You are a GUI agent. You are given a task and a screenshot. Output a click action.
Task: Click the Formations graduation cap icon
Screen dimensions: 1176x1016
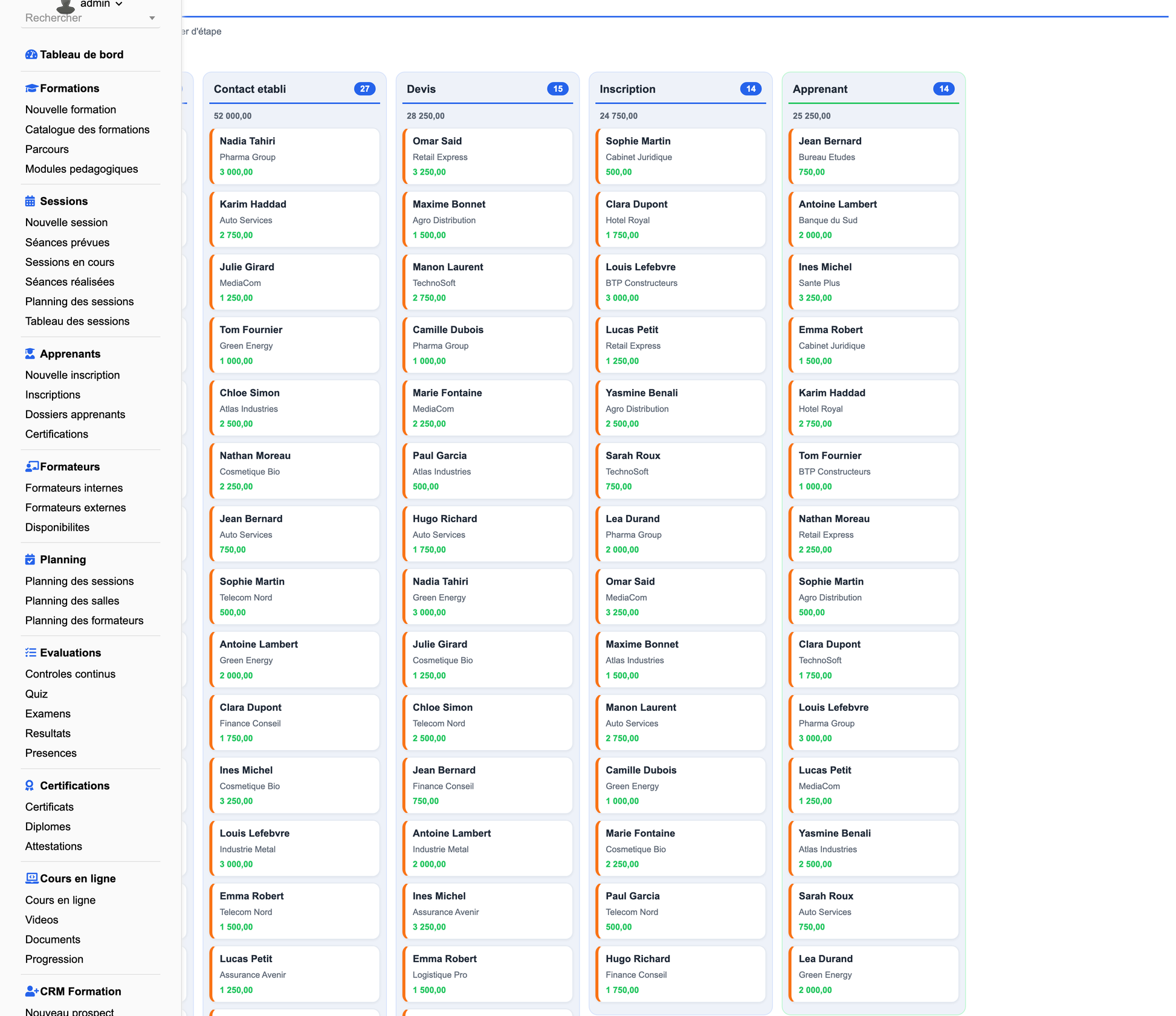click(31, 88)
